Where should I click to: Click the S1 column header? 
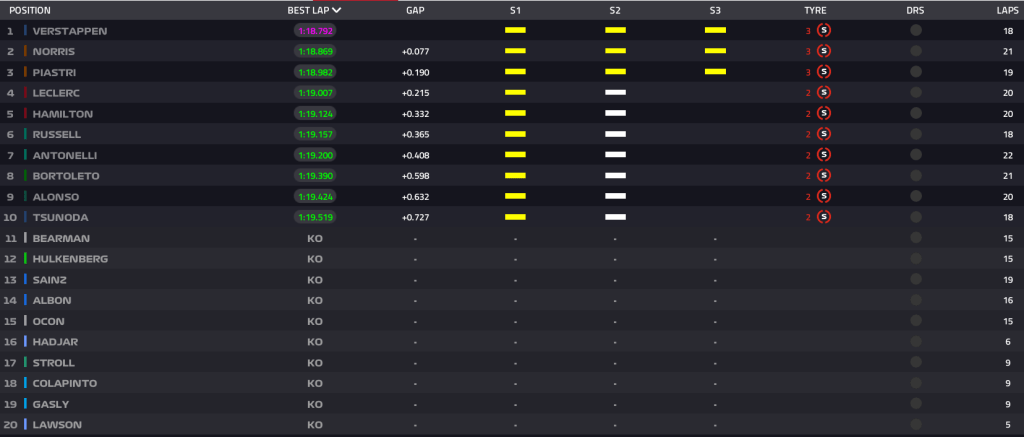click(x=515, y=10)
